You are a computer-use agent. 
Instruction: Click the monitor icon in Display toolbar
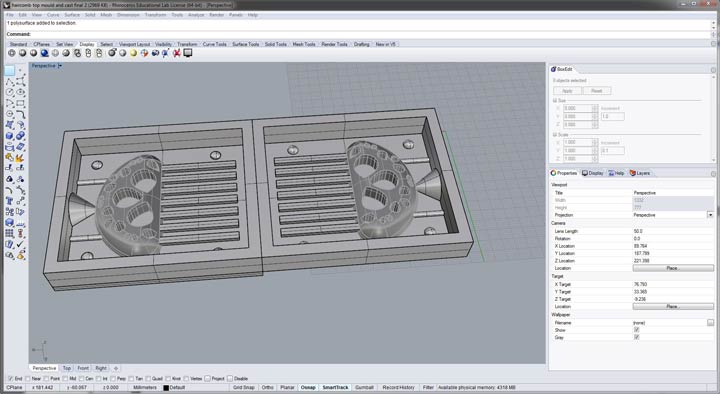tap(188, 53)
